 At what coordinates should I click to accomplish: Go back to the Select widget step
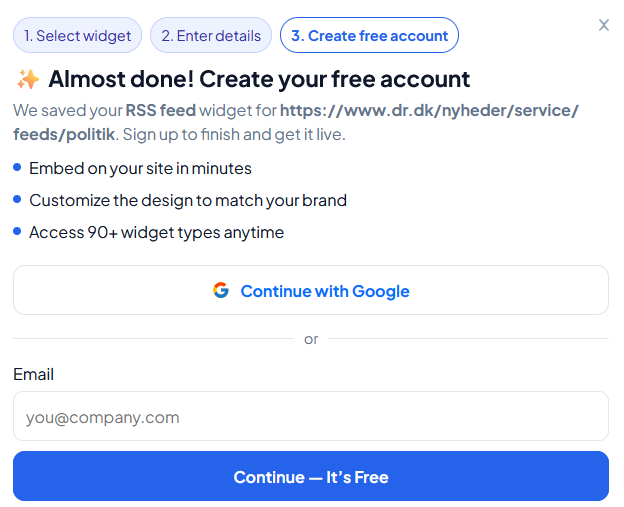pyautogui.click(x=78, y=36)
